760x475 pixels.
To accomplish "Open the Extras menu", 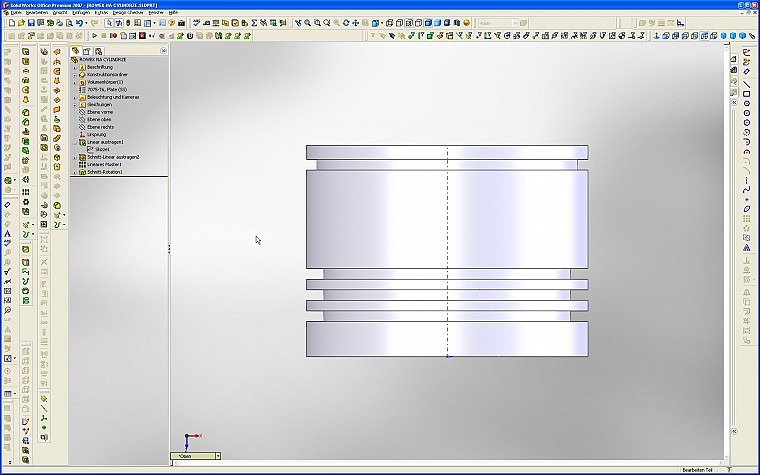I will (101, 12).
